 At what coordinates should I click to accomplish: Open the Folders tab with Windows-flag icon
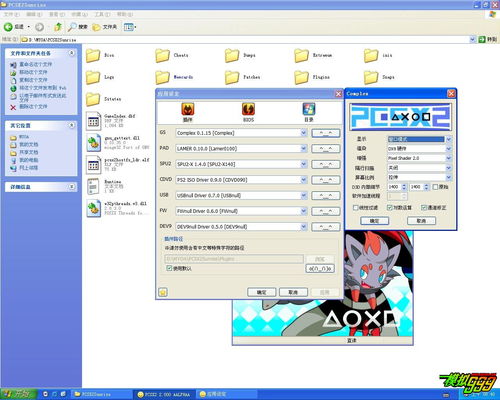[x=309, y=109]
